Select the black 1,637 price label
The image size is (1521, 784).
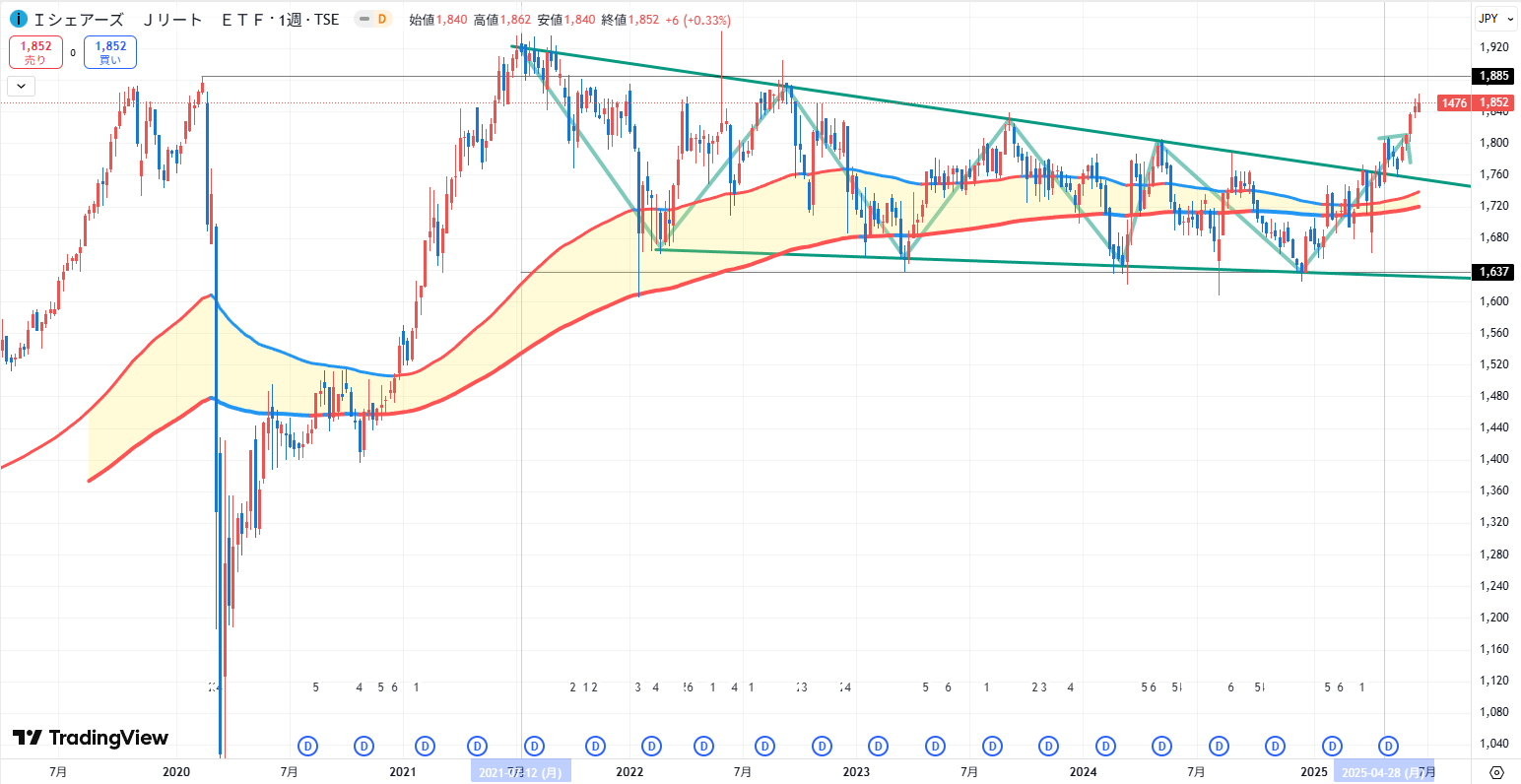[1493, 272]
